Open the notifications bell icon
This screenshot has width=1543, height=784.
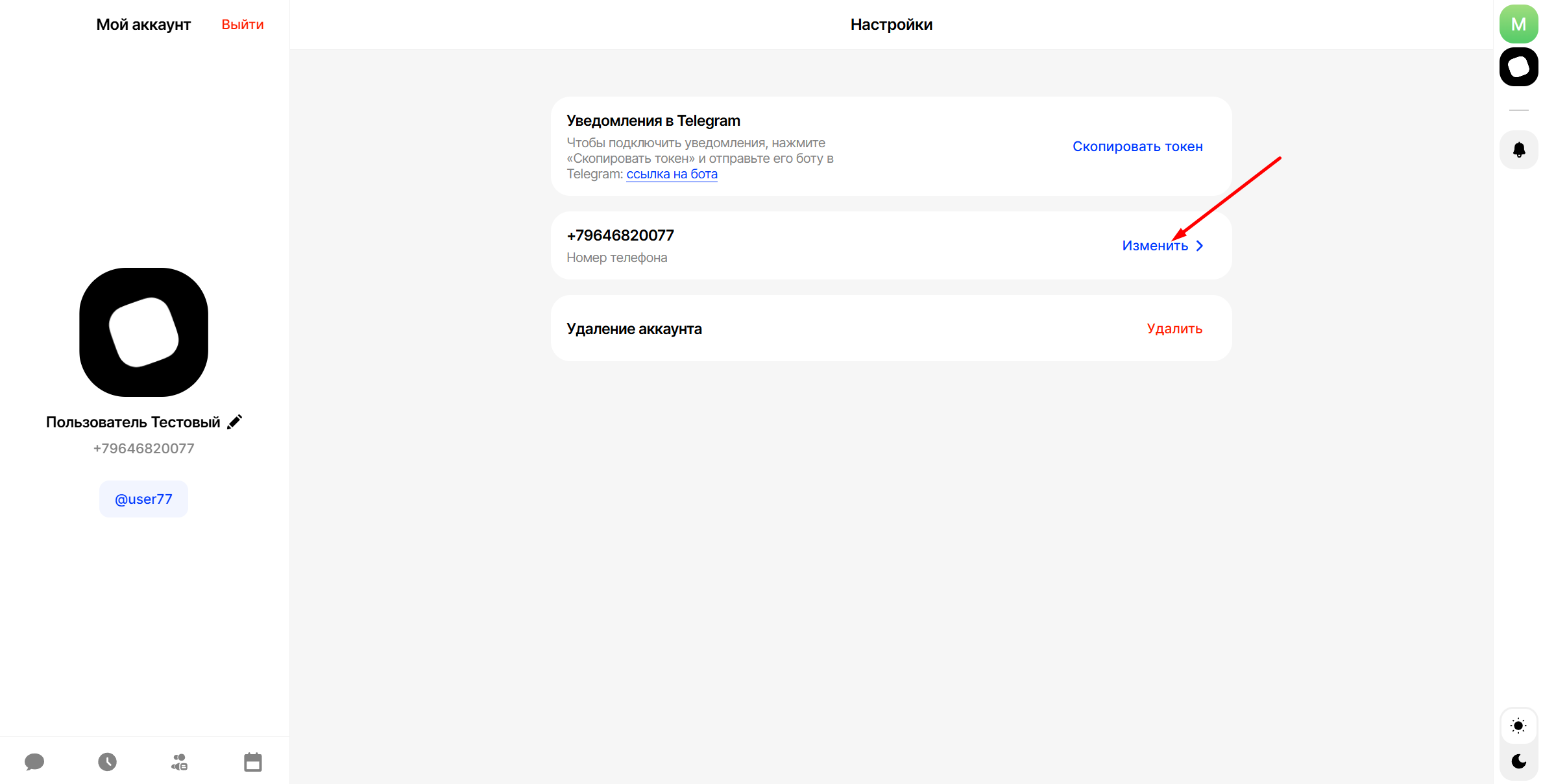[1518, 150]
